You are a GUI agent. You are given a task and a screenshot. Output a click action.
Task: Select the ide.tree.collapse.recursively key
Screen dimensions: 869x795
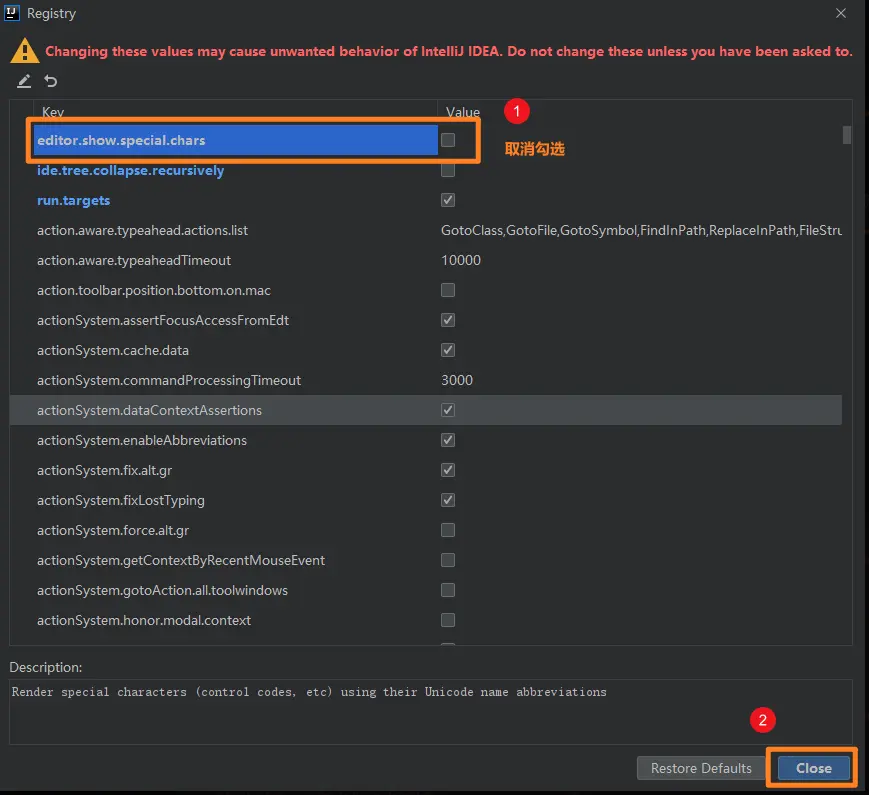(130, 170)
